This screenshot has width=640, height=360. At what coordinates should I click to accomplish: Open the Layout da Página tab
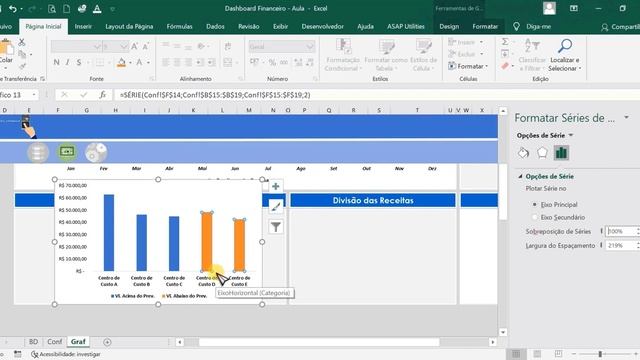(129, 27)
